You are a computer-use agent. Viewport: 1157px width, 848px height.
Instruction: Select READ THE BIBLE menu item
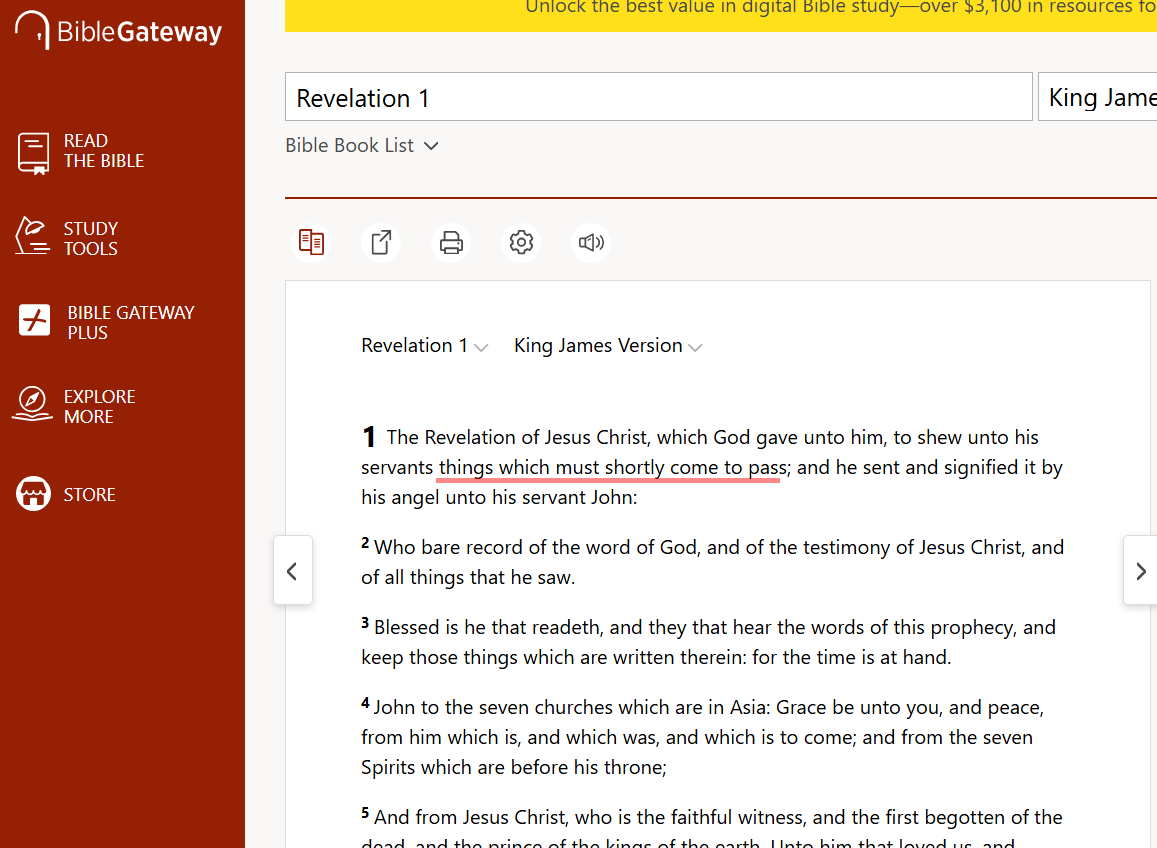coord(103,151)
